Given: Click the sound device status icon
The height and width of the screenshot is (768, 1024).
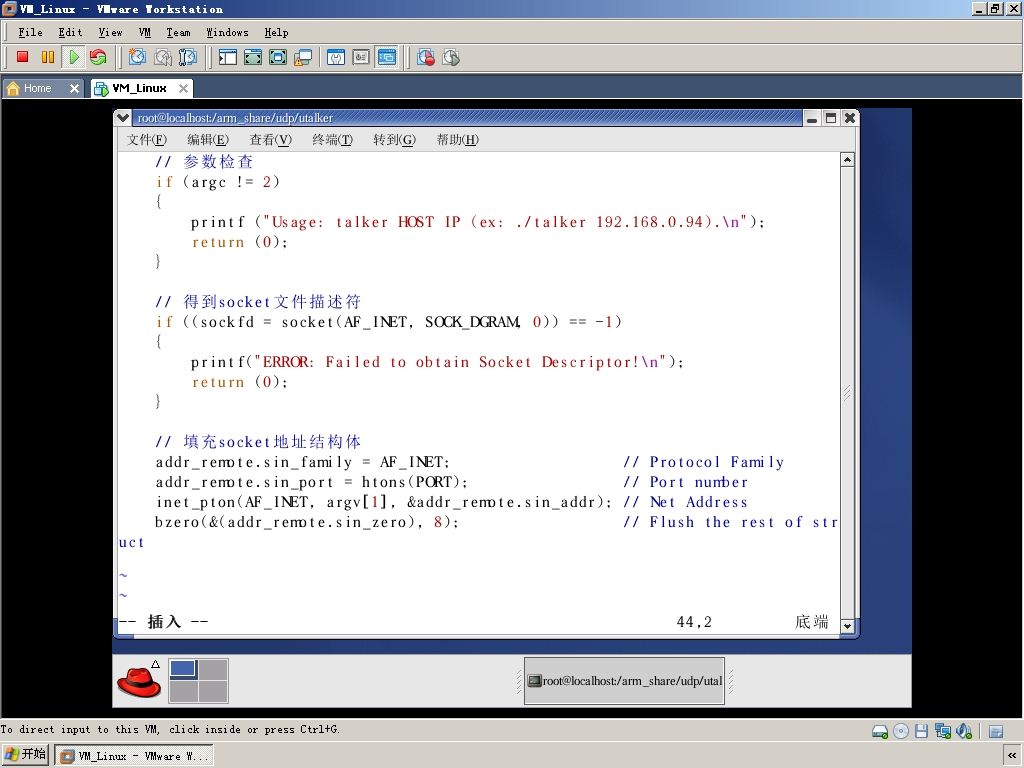Looking at the screenshot, I should coord(963,731).
